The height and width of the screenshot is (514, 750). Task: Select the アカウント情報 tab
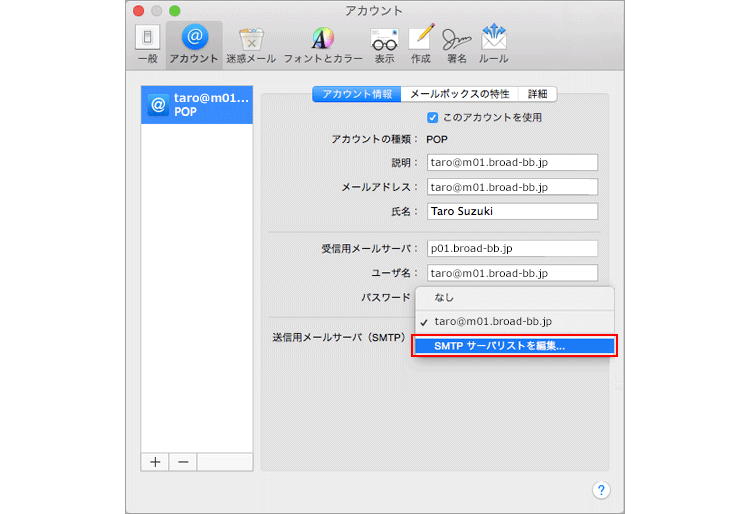click(356, 94)
